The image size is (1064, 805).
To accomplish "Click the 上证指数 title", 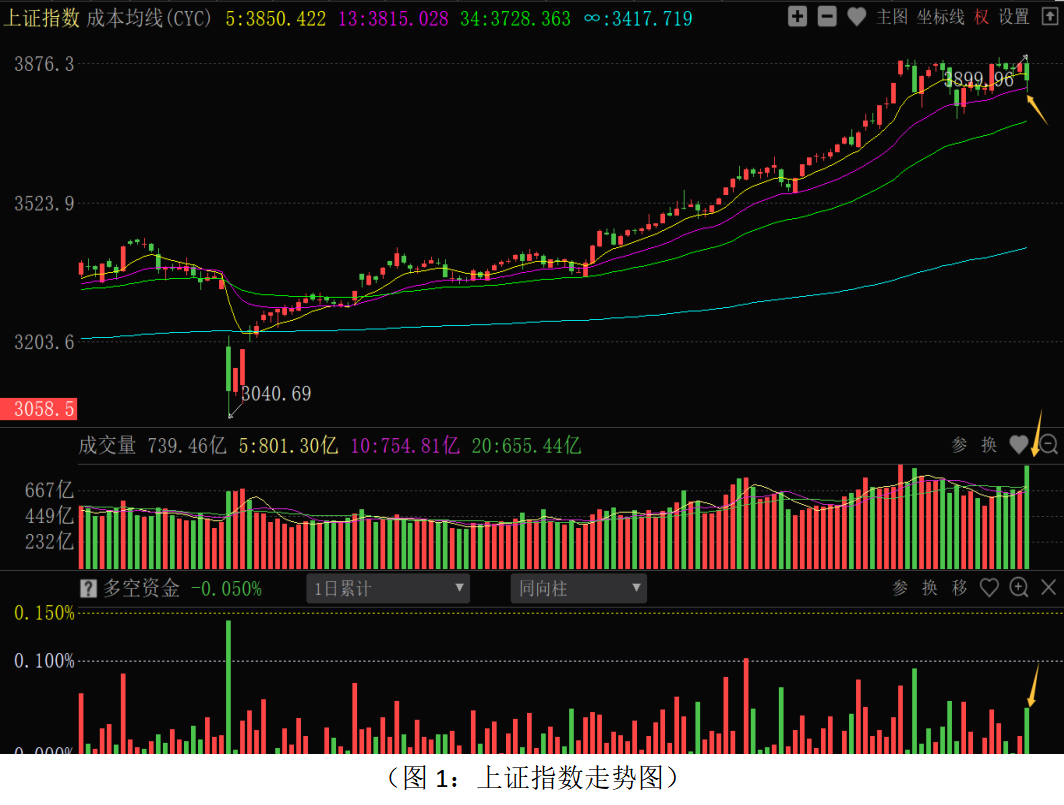I will pos(42,18).
